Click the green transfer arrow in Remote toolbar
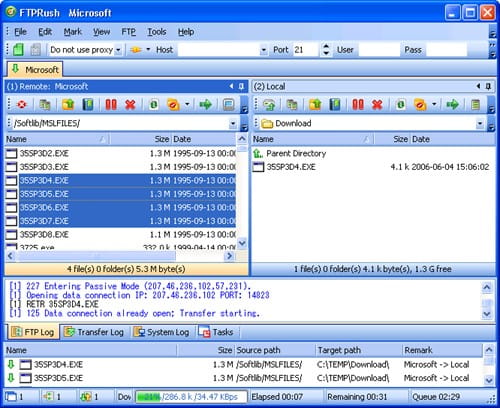This screenshot has height=408, width=500. (206, 105)
